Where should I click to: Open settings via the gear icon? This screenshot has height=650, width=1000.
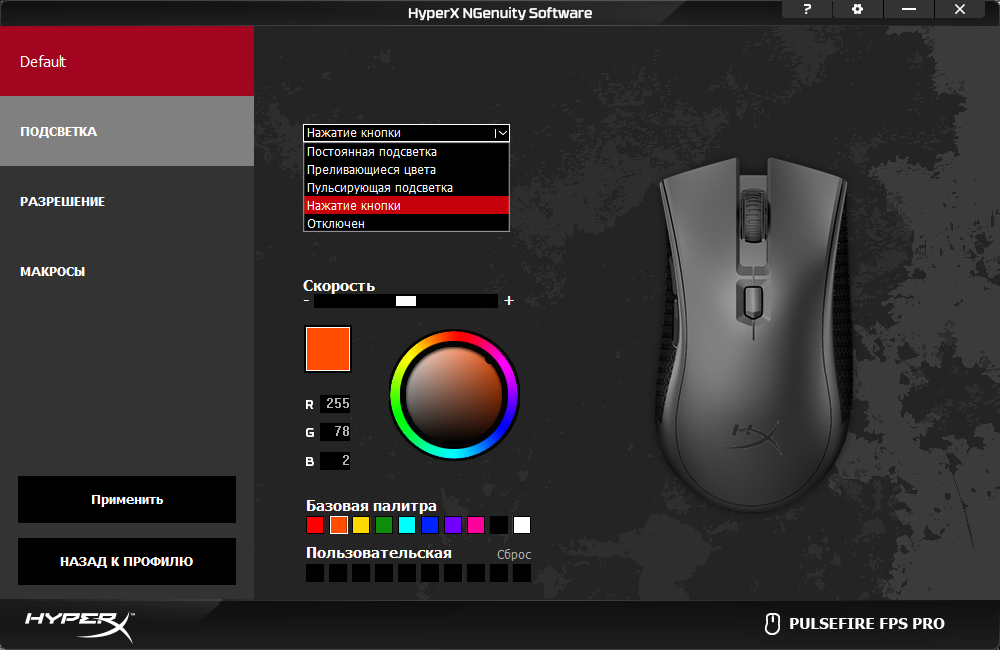[x=857, y=9]
